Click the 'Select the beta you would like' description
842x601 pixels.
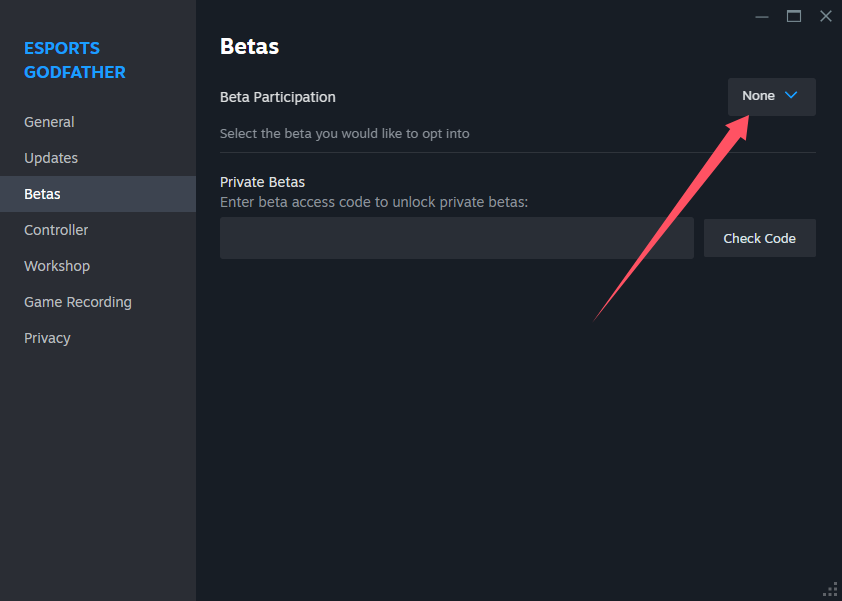(x=344, y=134)
